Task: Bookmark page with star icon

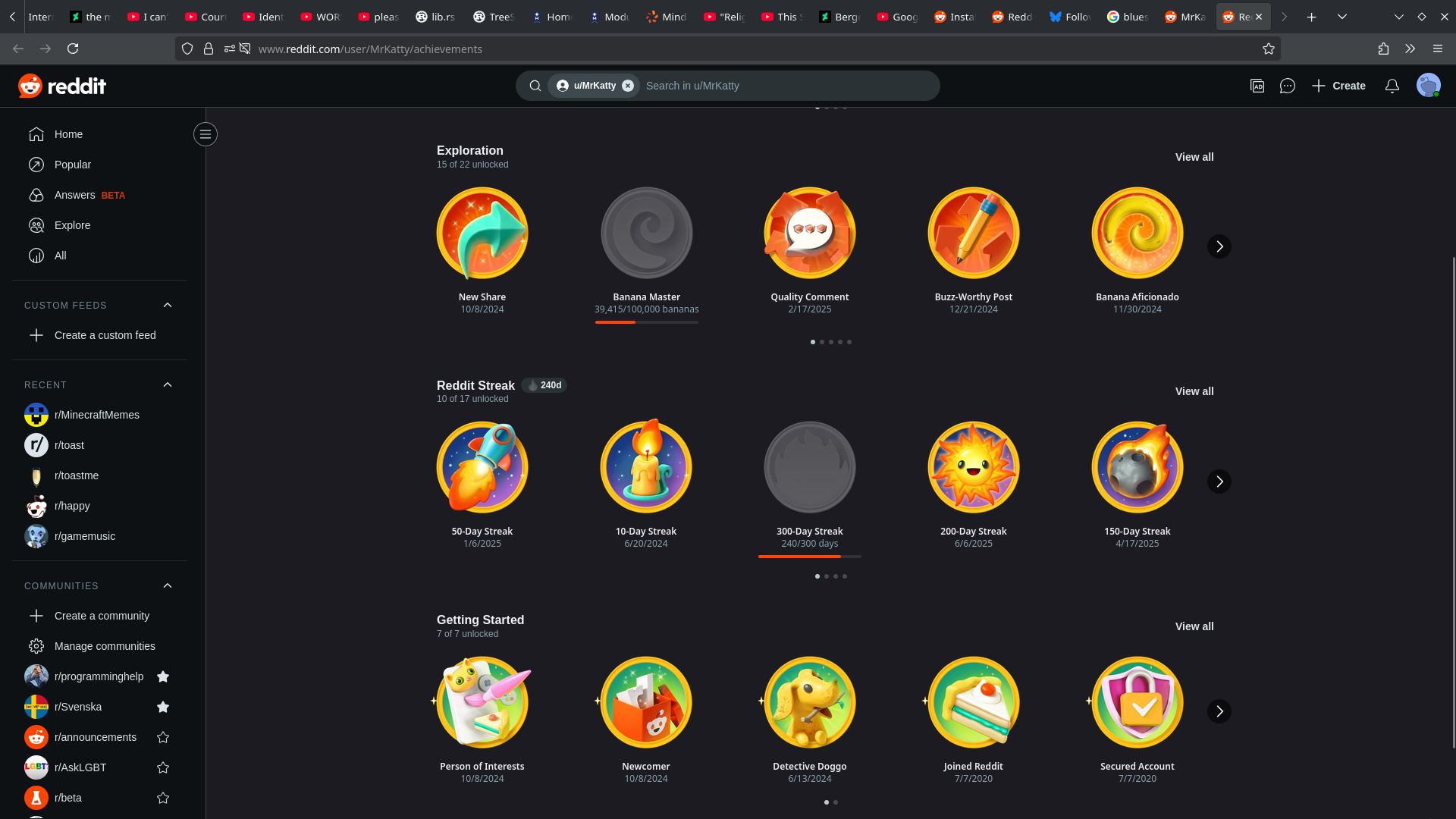Action: 1268,49
